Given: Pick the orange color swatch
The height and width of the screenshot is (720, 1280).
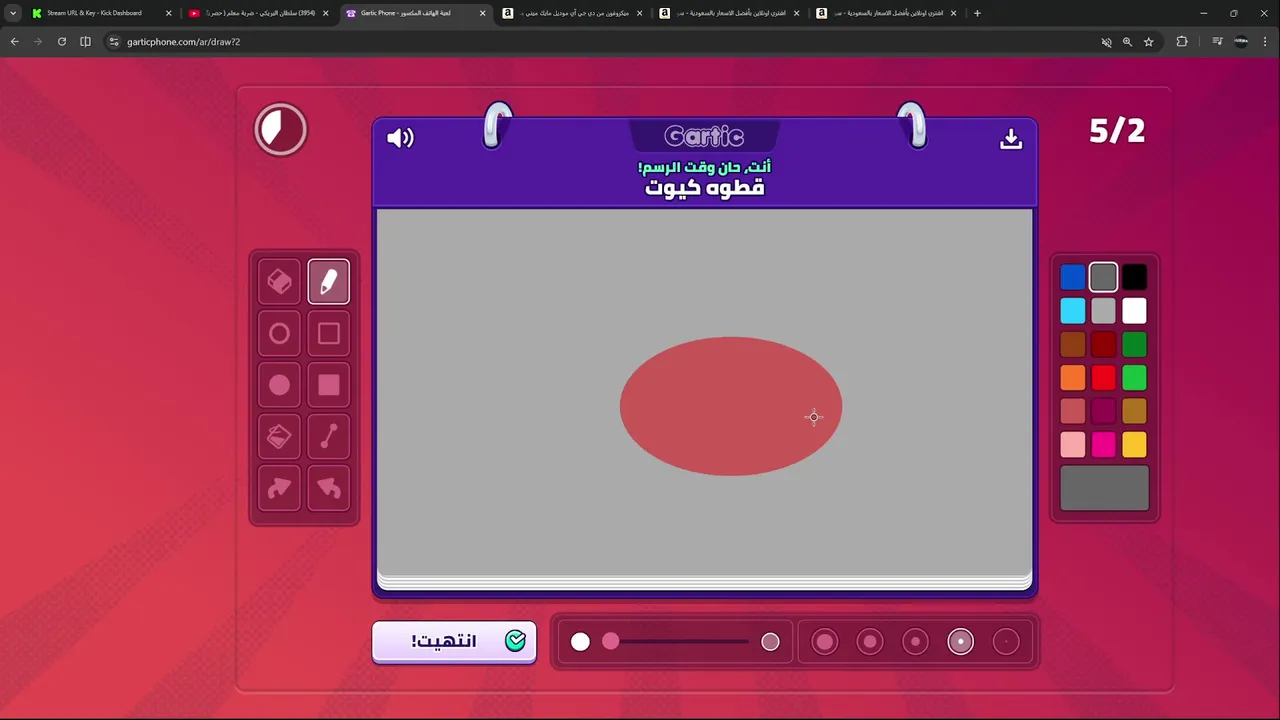Looking at the screenshot, I should click(x=1073, y=378).
